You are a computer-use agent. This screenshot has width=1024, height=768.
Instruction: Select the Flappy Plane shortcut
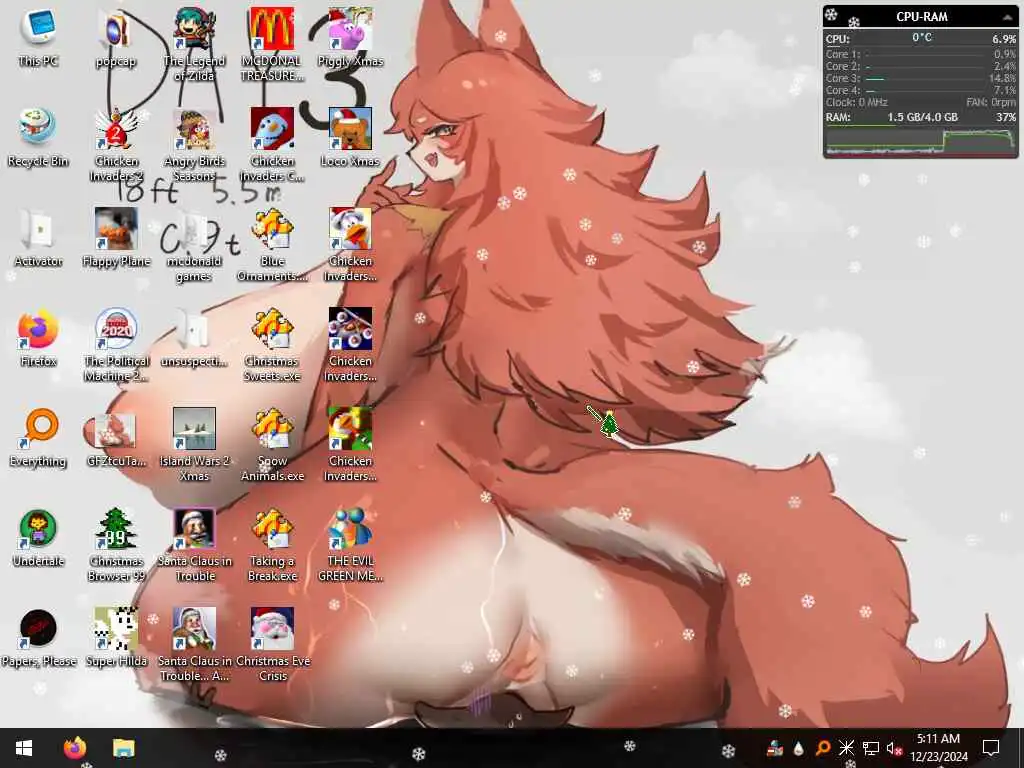pyautogui.click(x=116, y=238)
